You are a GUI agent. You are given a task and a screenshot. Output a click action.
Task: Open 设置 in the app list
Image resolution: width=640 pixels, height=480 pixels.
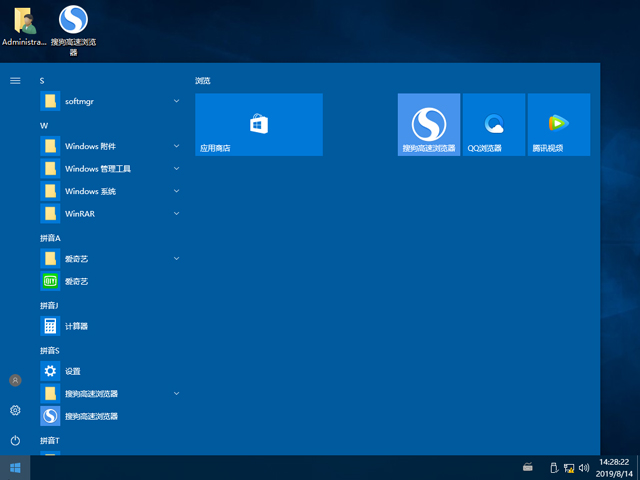110,371
